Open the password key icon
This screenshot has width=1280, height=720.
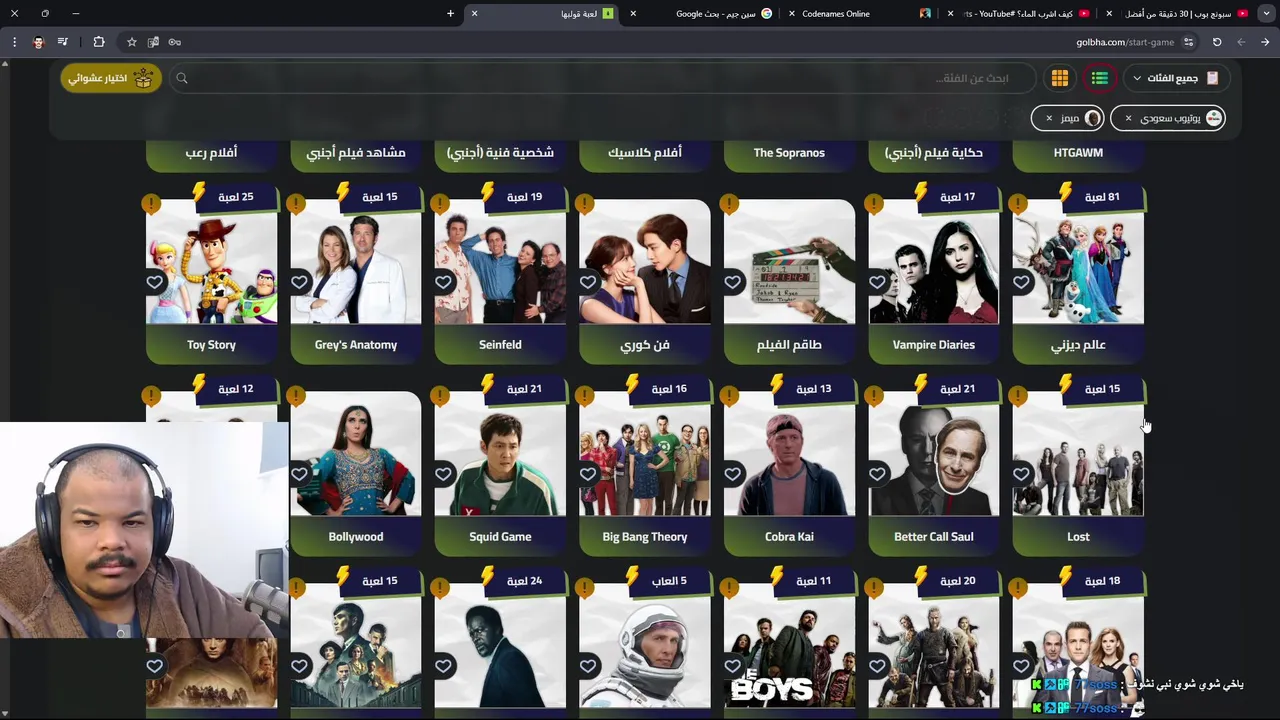pyautogui.click(x=175, y=42)
